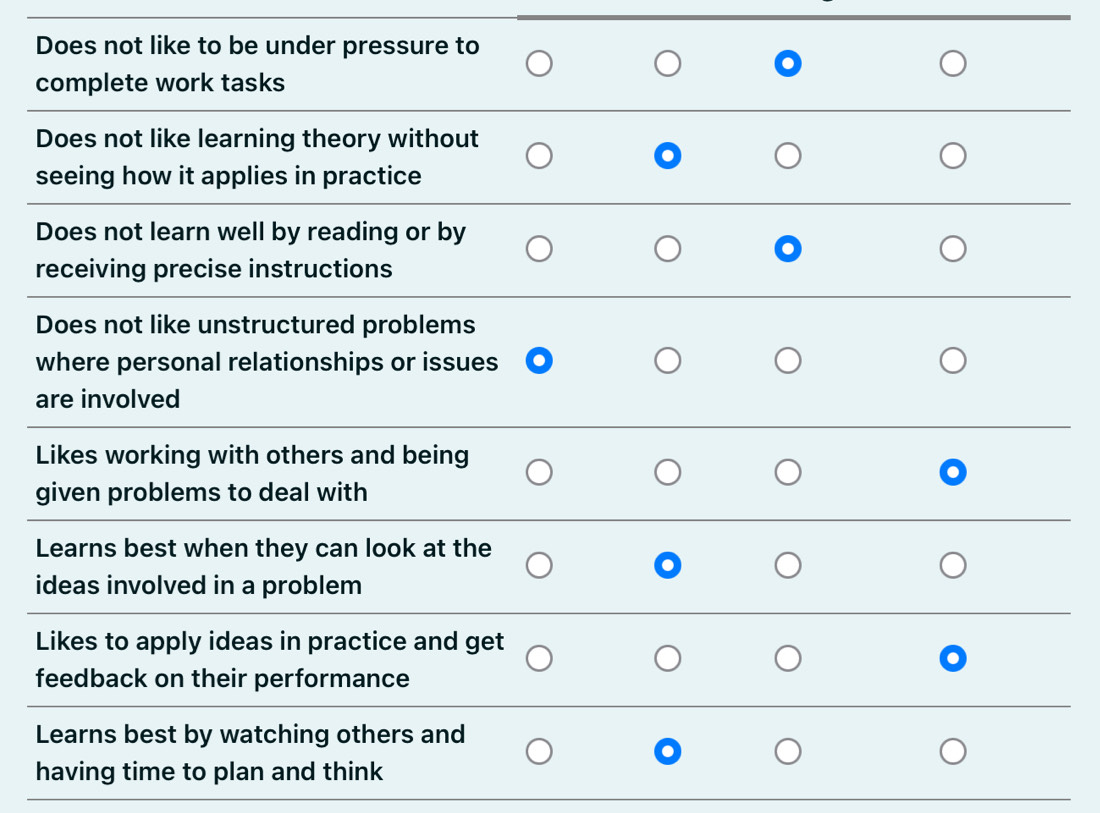The height and width of the screenshot is (813, 1100).
Task: Select the second option in the pressure to complete tasks row
Action: click(x=668, y=63)
